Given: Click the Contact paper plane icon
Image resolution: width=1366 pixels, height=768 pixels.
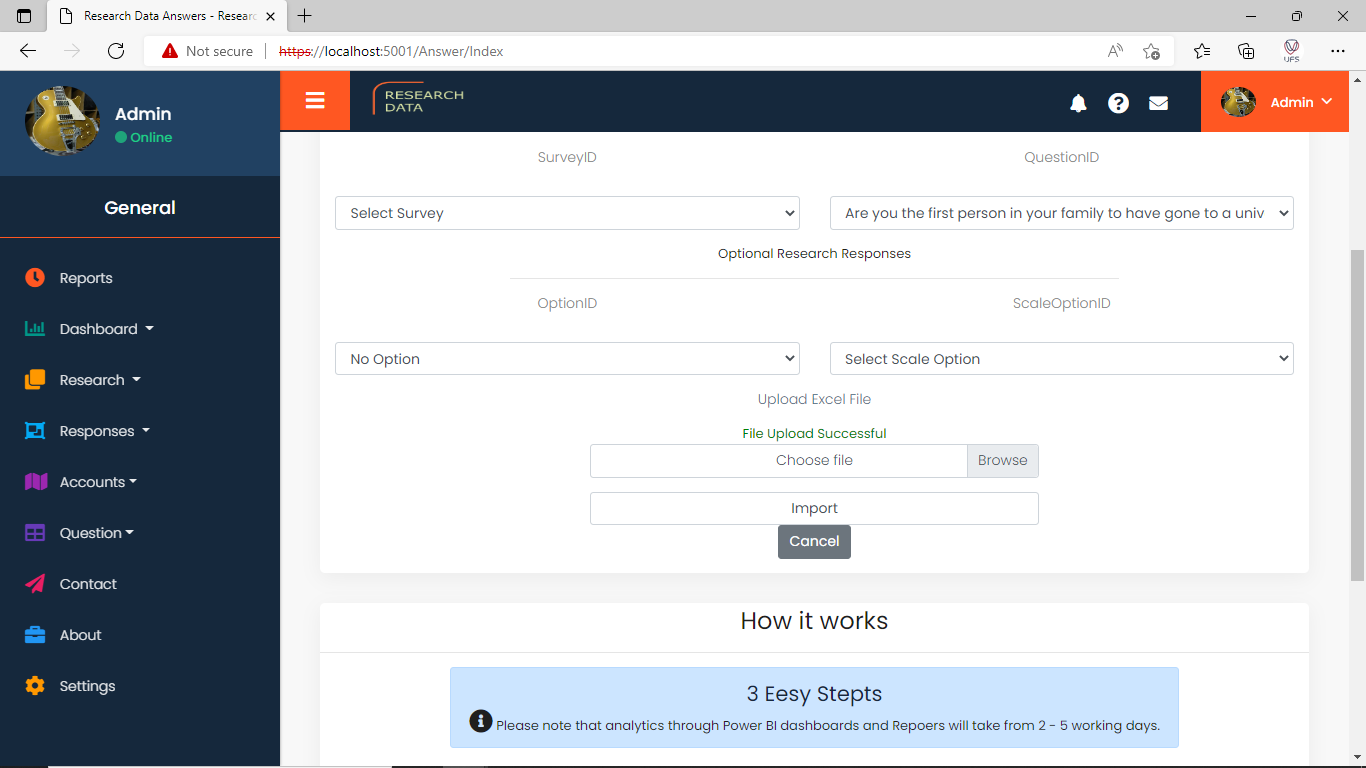Looking at the screenshot, I should pyautogui.click(x=35, y=584).
